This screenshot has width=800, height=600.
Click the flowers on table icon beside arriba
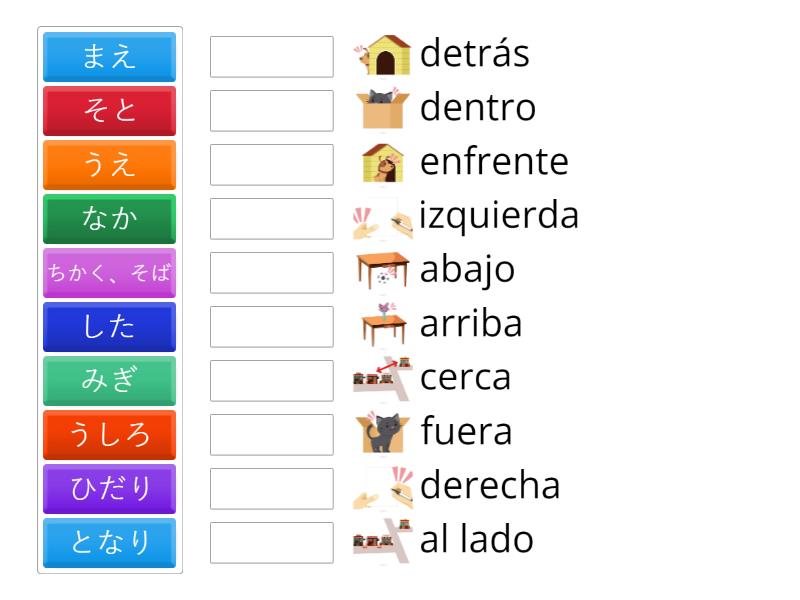[388, 324]
